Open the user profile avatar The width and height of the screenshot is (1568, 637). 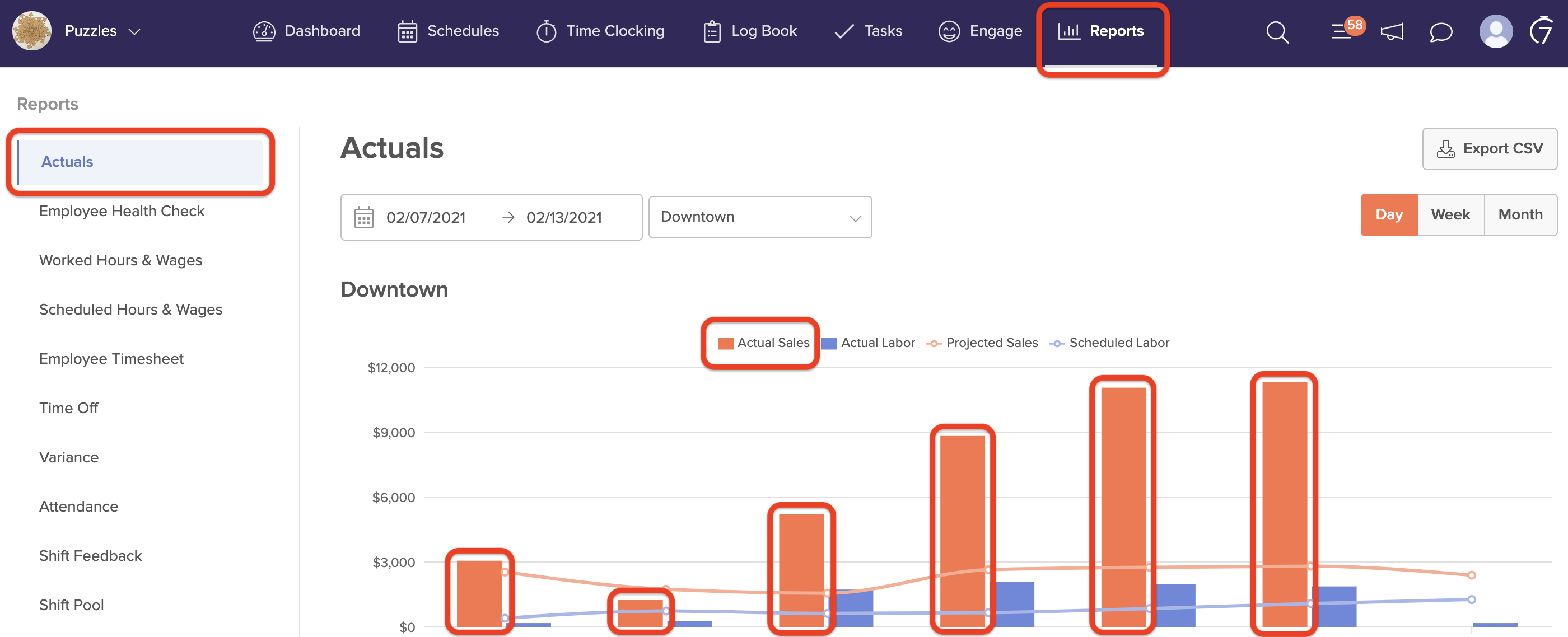(x=1495, y=32)
